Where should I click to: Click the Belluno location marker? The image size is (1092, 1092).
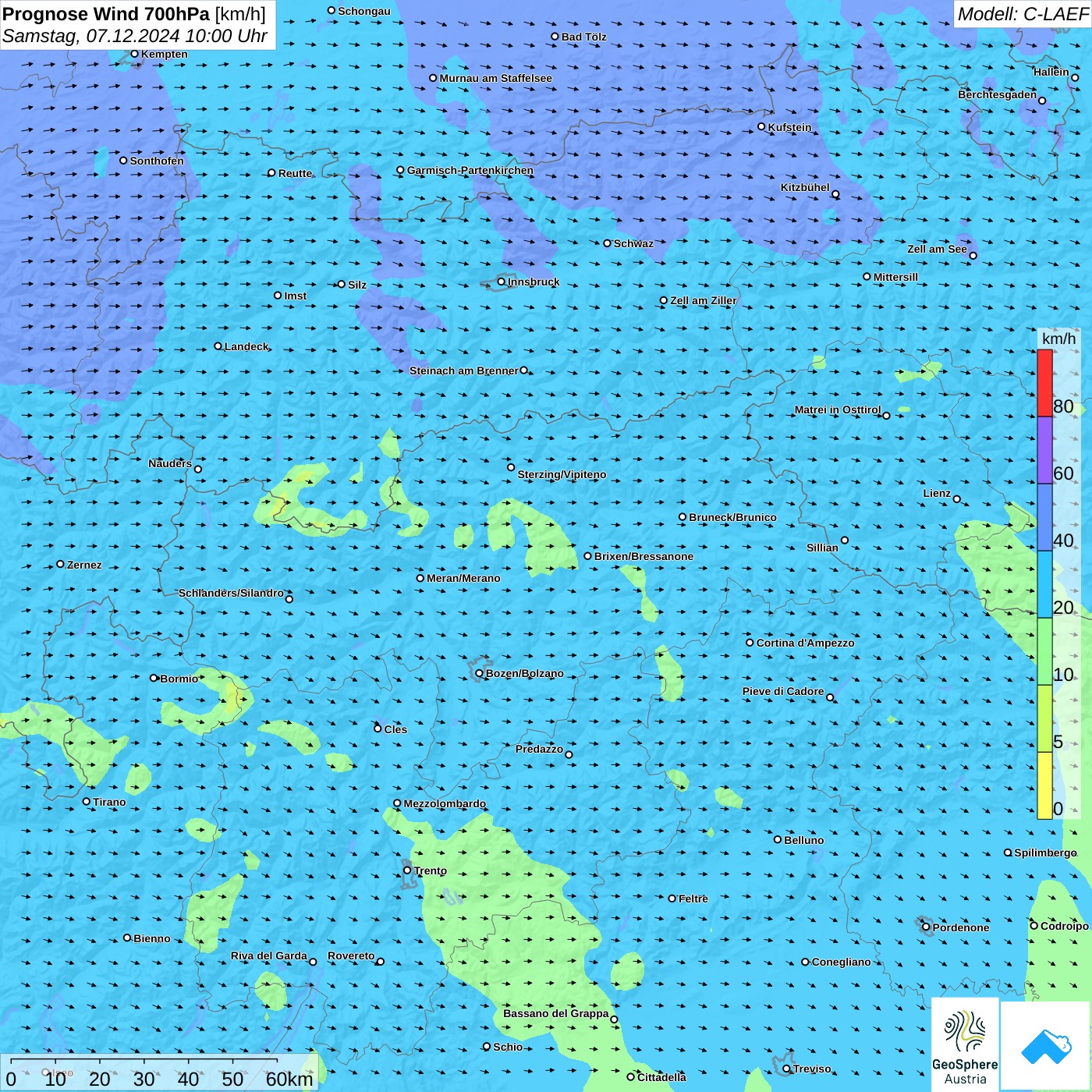click(778, 839)
